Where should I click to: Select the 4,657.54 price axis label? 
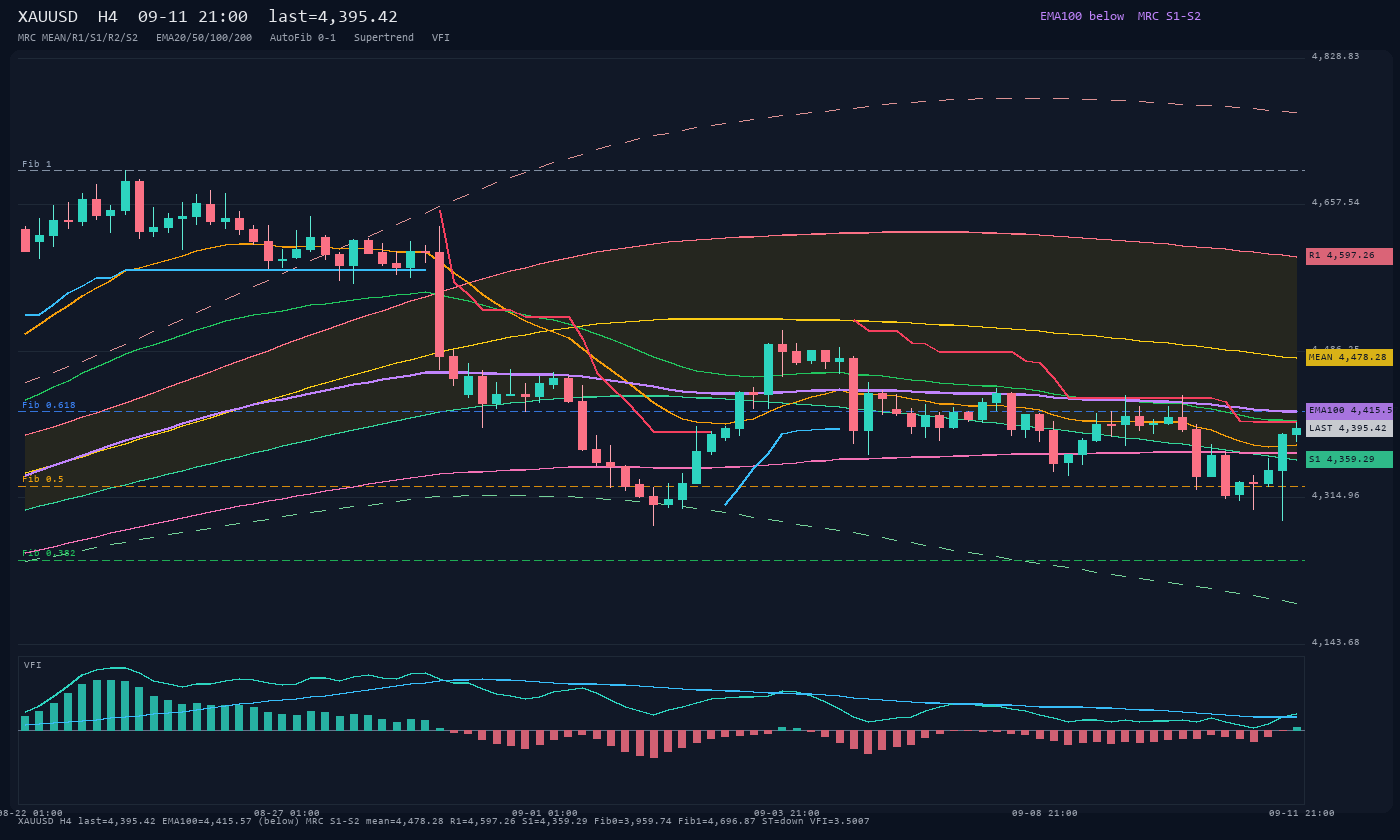[1335, 203]
